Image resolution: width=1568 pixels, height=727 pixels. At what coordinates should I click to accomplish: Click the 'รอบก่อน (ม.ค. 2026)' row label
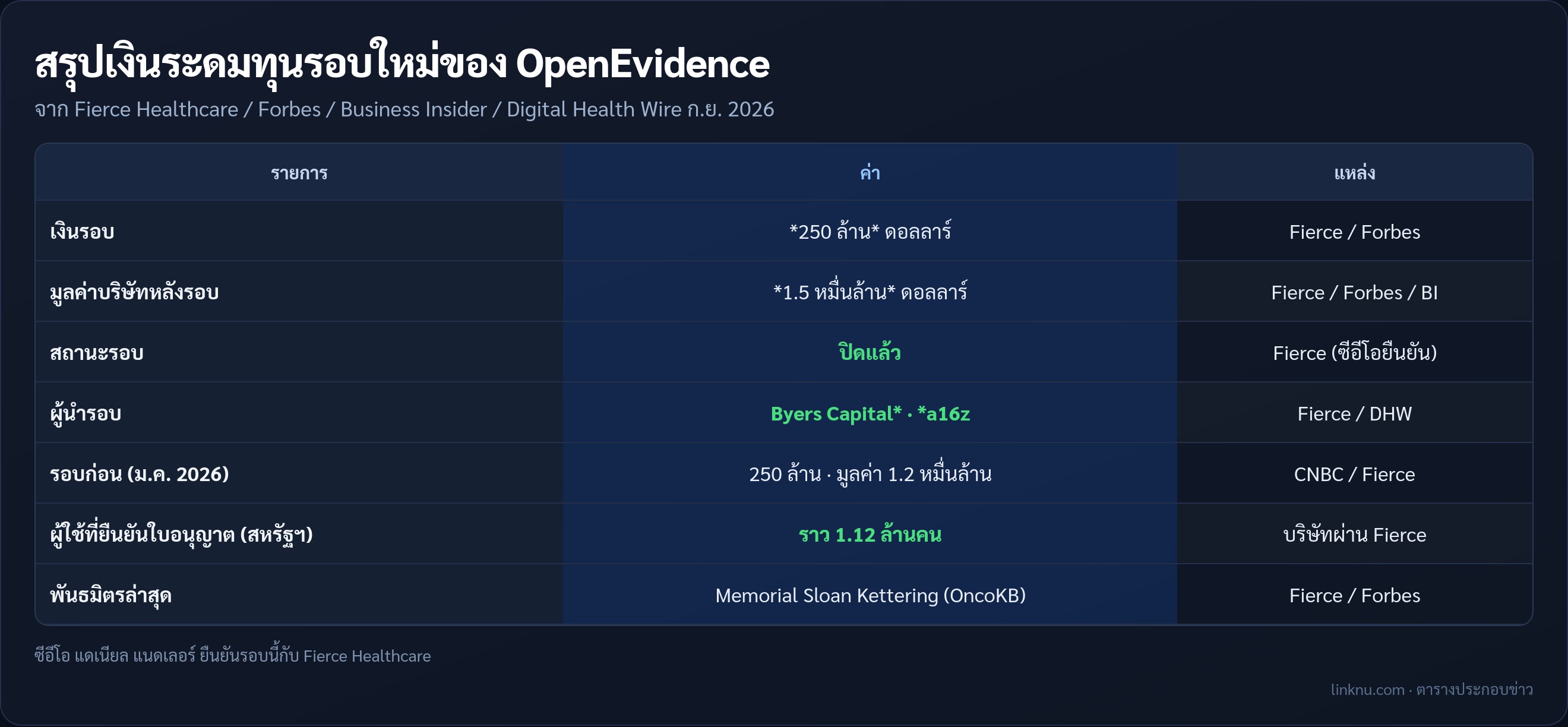[140, 474]
